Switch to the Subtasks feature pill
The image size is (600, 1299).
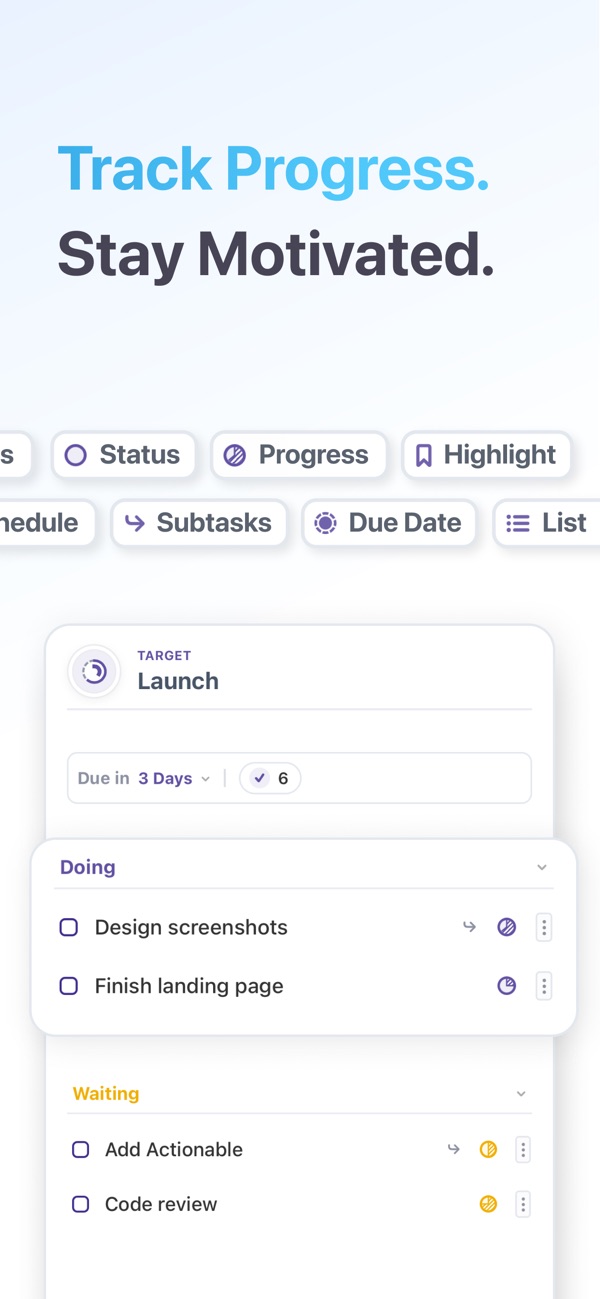point(199,523)
